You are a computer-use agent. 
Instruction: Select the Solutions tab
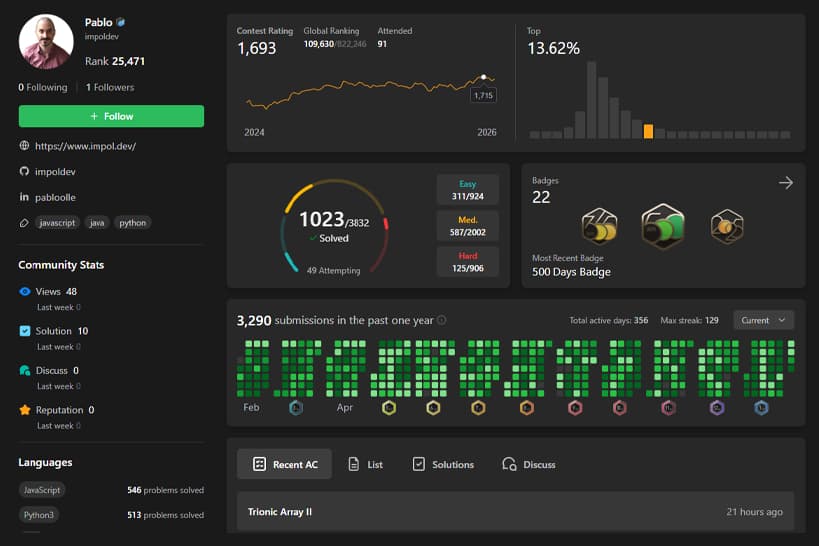pyautogui.click(x=443, y=464)
